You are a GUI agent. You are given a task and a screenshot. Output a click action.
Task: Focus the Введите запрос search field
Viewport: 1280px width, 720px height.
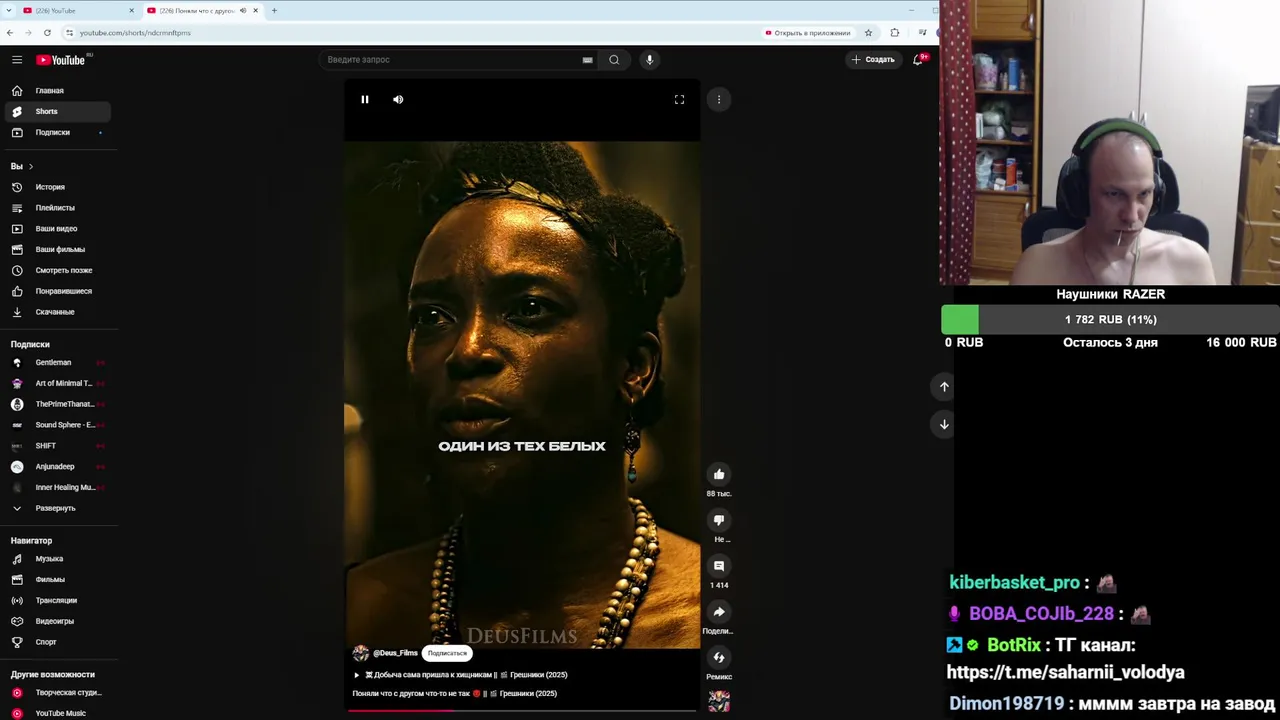(460, 60)
